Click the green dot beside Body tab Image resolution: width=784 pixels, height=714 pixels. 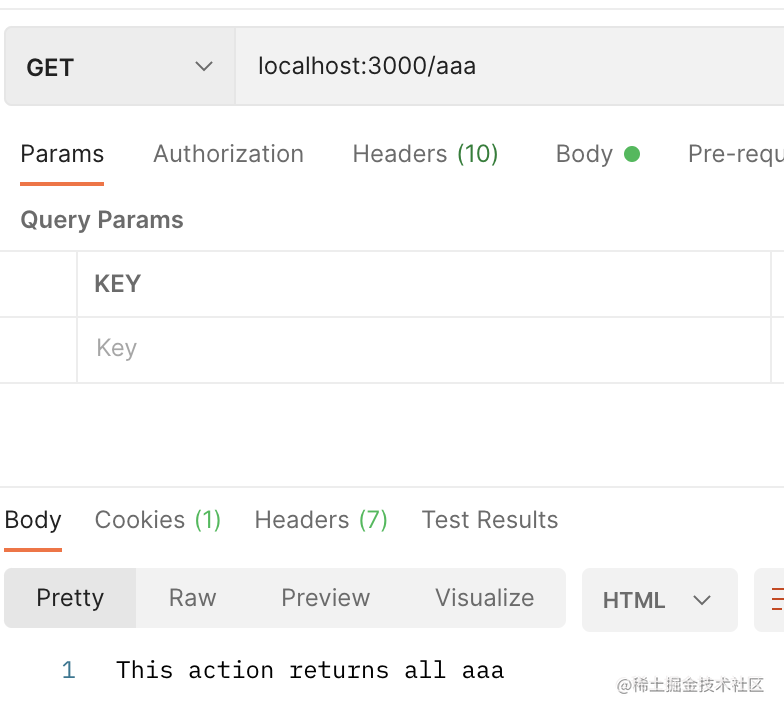632,154
